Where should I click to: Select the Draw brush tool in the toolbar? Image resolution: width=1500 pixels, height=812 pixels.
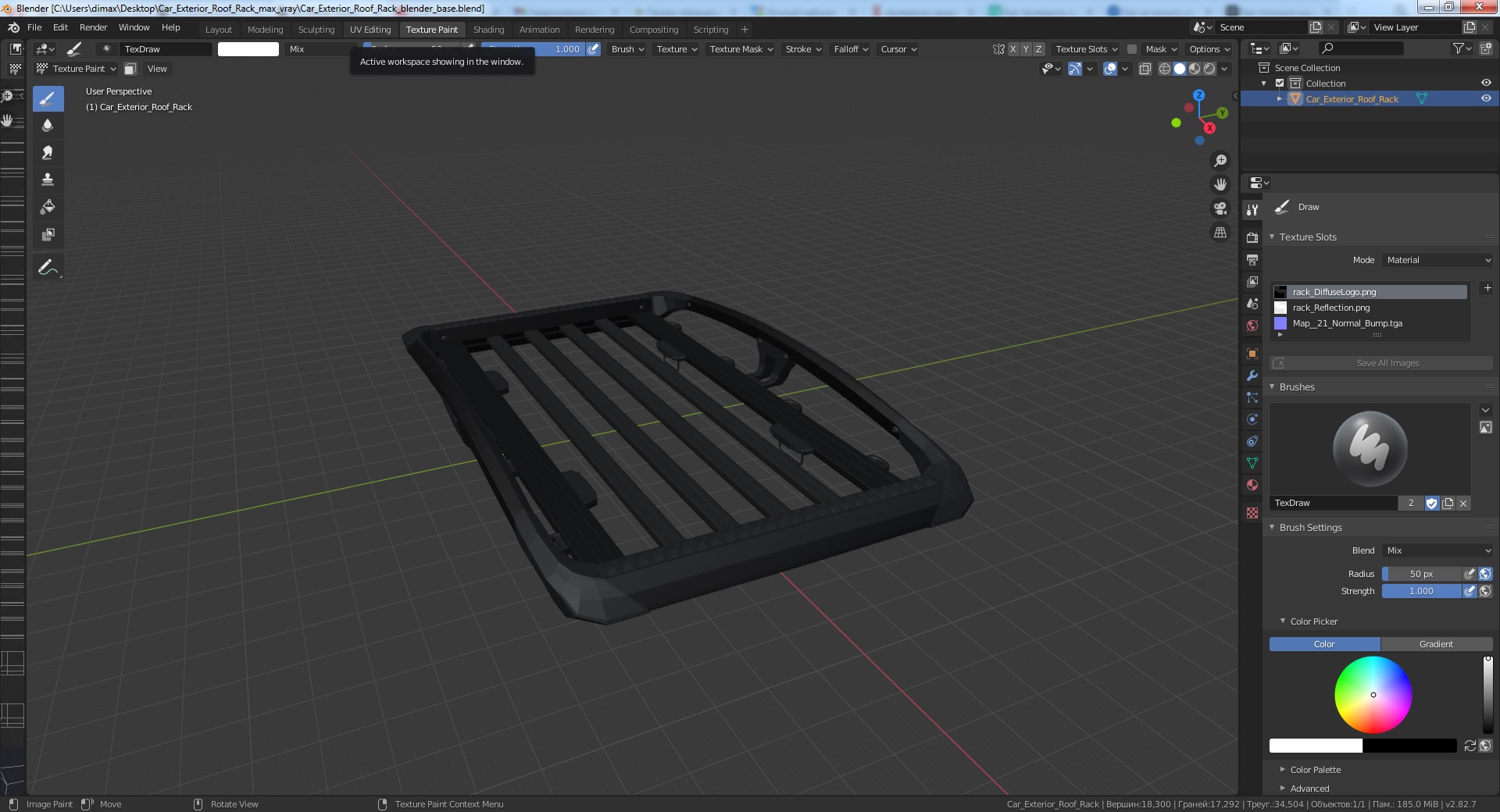coord(48,98)
